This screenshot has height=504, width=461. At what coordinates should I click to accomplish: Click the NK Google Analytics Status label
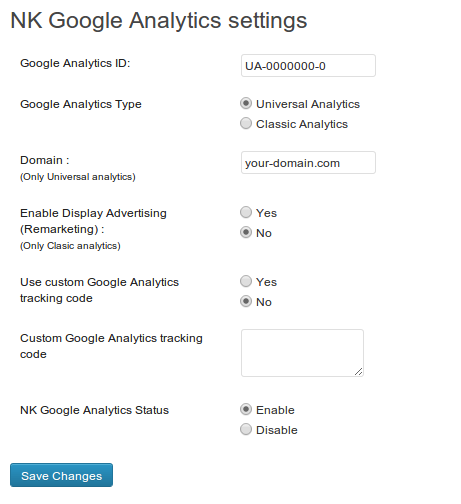94,410
